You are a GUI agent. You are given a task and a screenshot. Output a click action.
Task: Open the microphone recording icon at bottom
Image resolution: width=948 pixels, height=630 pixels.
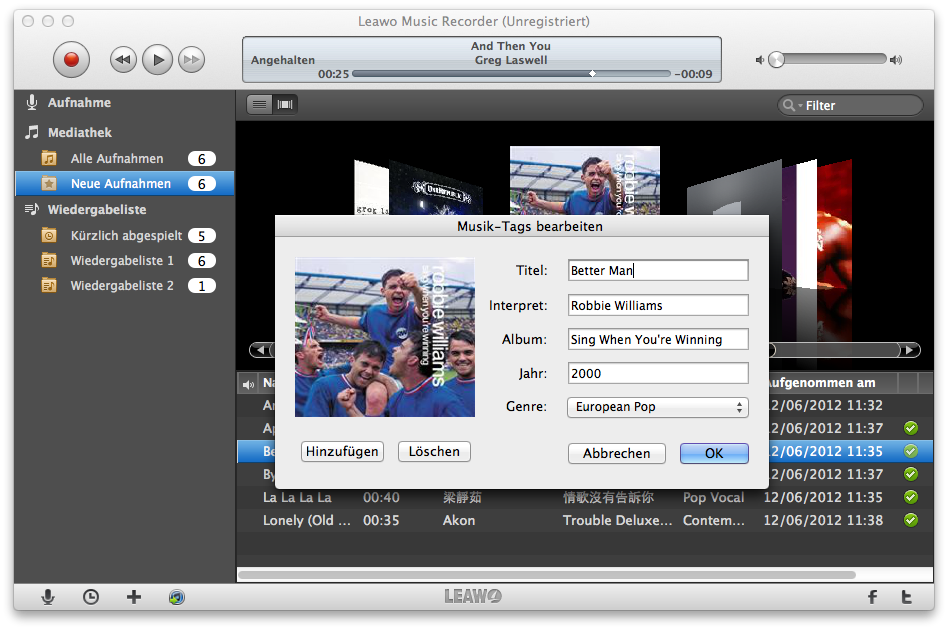47,597
